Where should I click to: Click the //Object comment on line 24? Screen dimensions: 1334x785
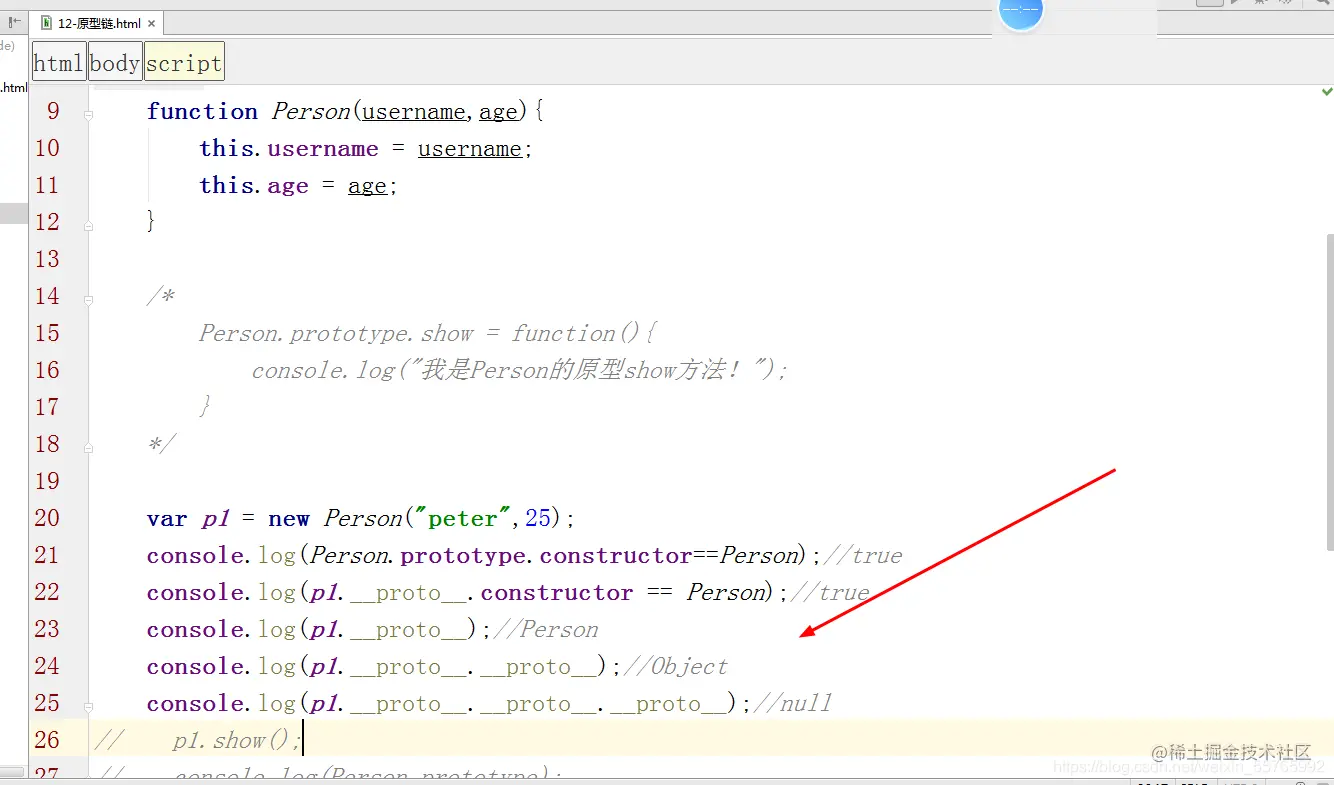[x=676, y=666]
